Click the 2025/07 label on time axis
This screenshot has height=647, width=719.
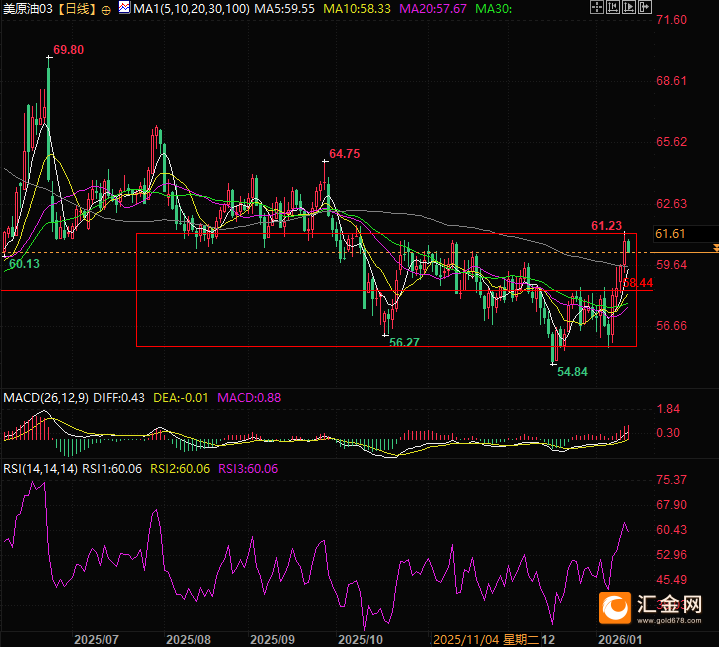pos(97,638)
